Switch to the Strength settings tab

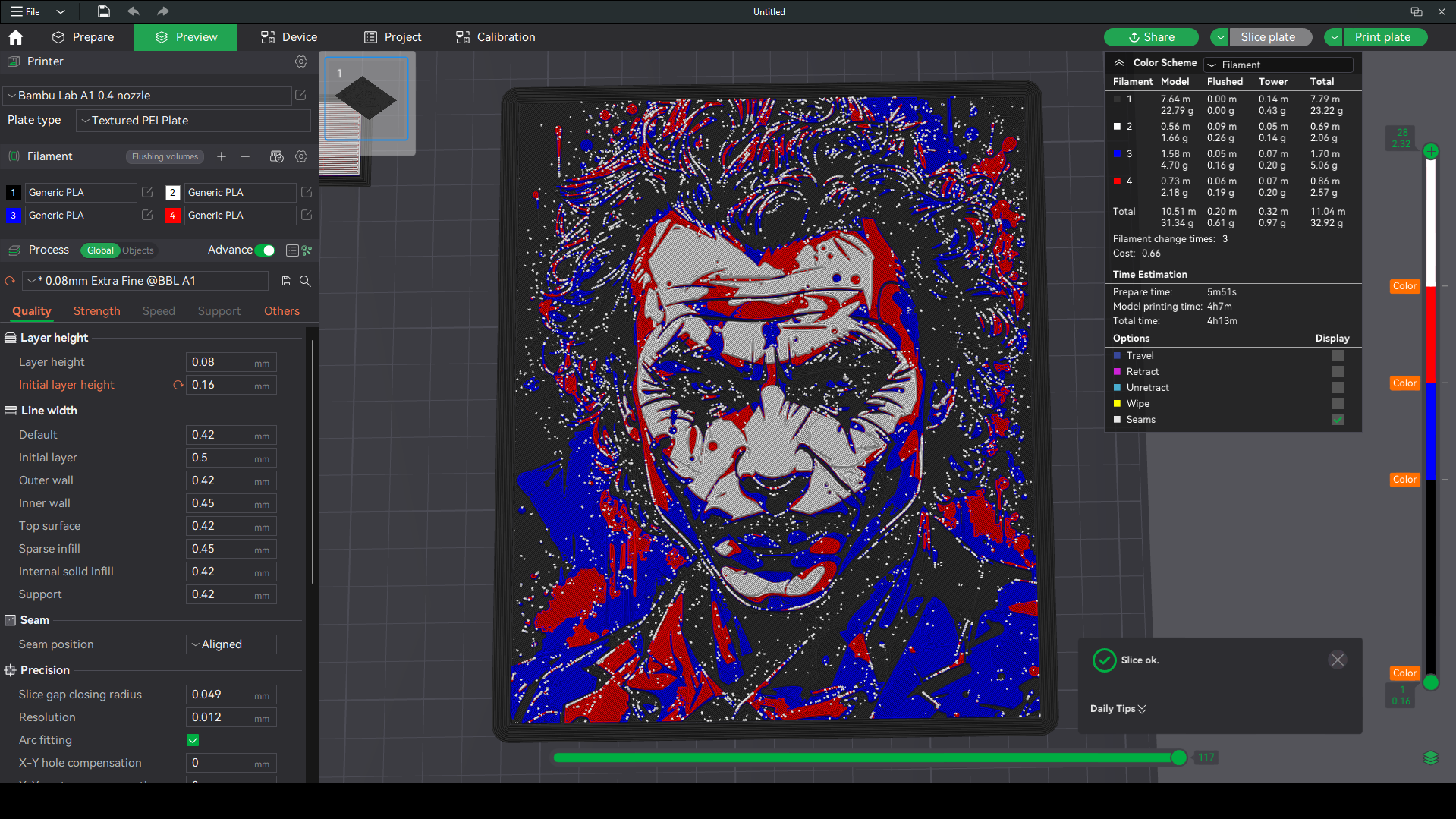click(96, 311)
